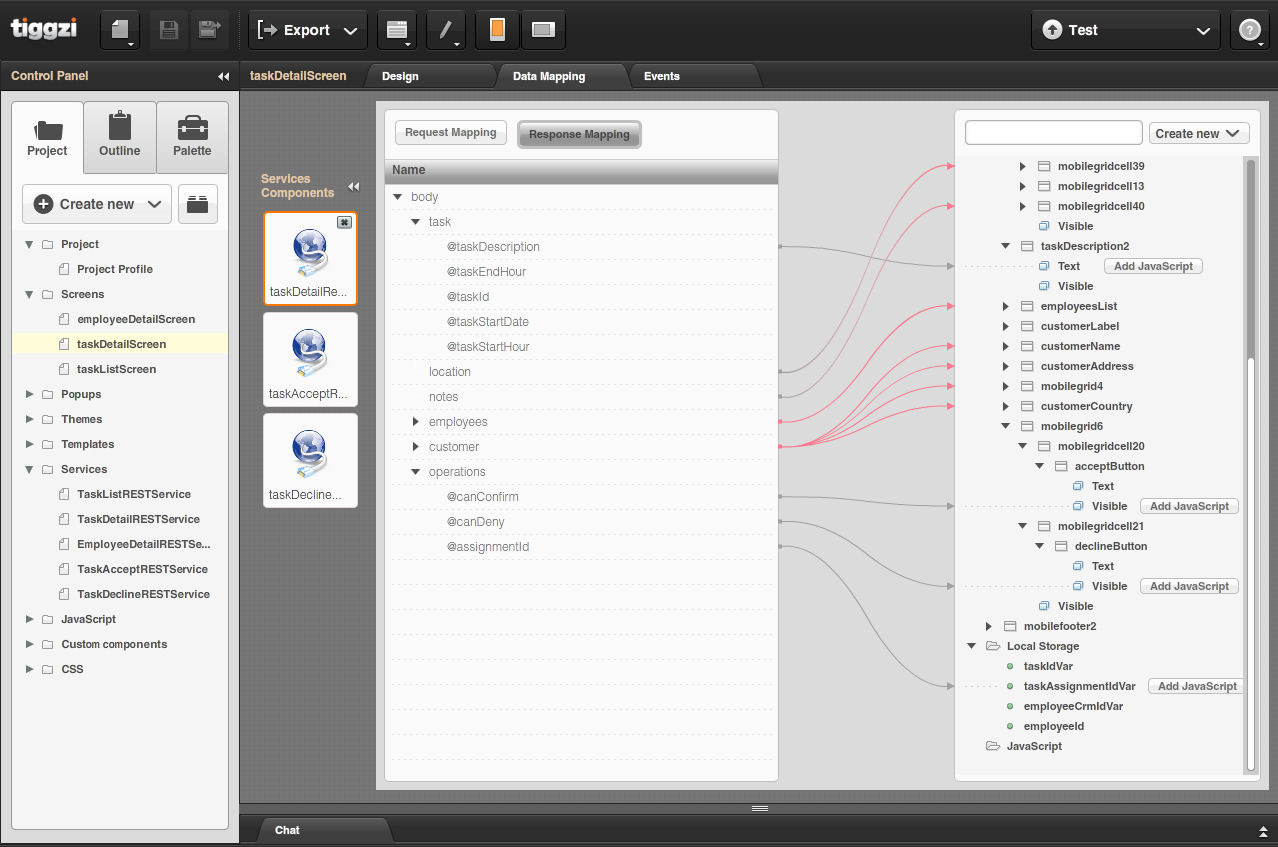The image size is (1278, 847).
Task: Click the briefcase icon beside Create new
Action: [198, 204]
